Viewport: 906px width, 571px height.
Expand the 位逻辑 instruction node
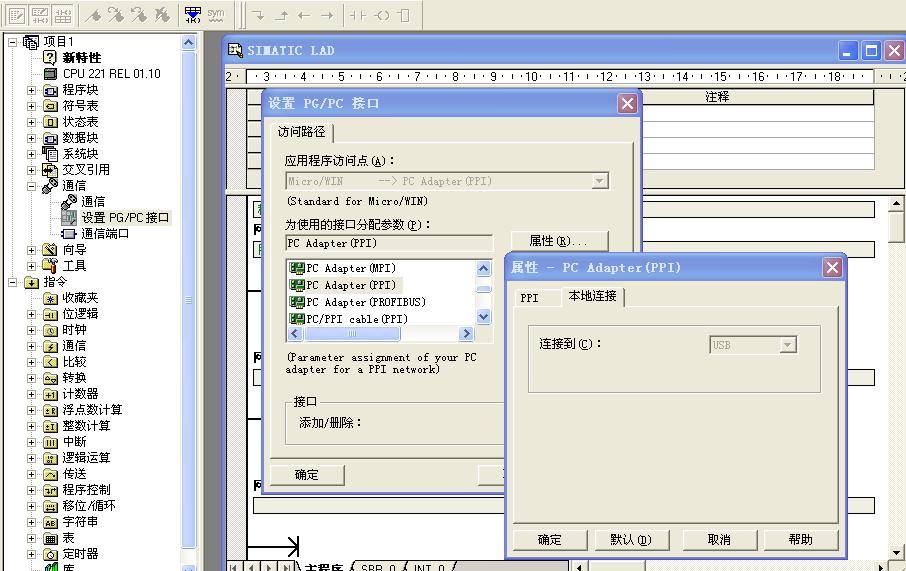click(x=32, y=314)
